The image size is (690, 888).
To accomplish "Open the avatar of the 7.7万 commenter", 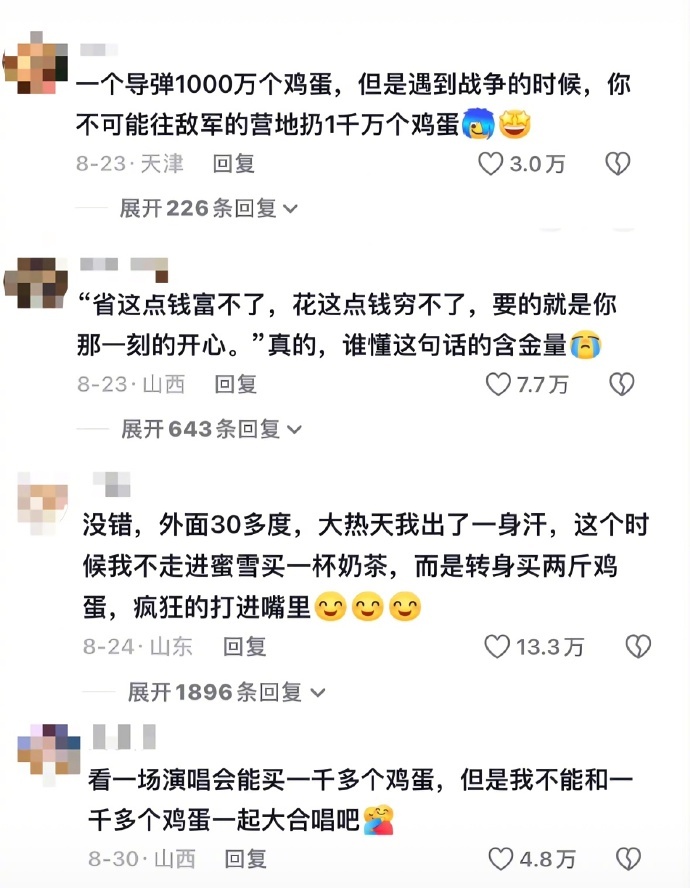I will point(36,283).
